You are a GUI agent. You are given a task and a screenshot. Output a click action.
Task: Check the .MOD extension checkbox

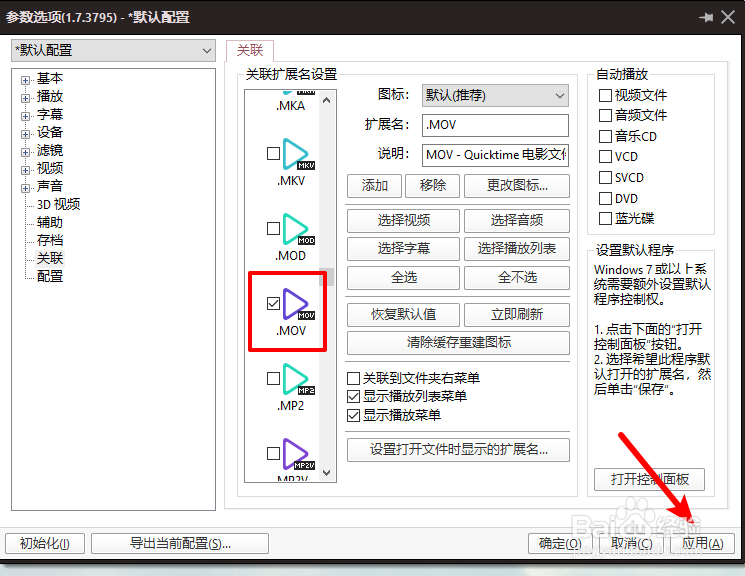(273, 229)
